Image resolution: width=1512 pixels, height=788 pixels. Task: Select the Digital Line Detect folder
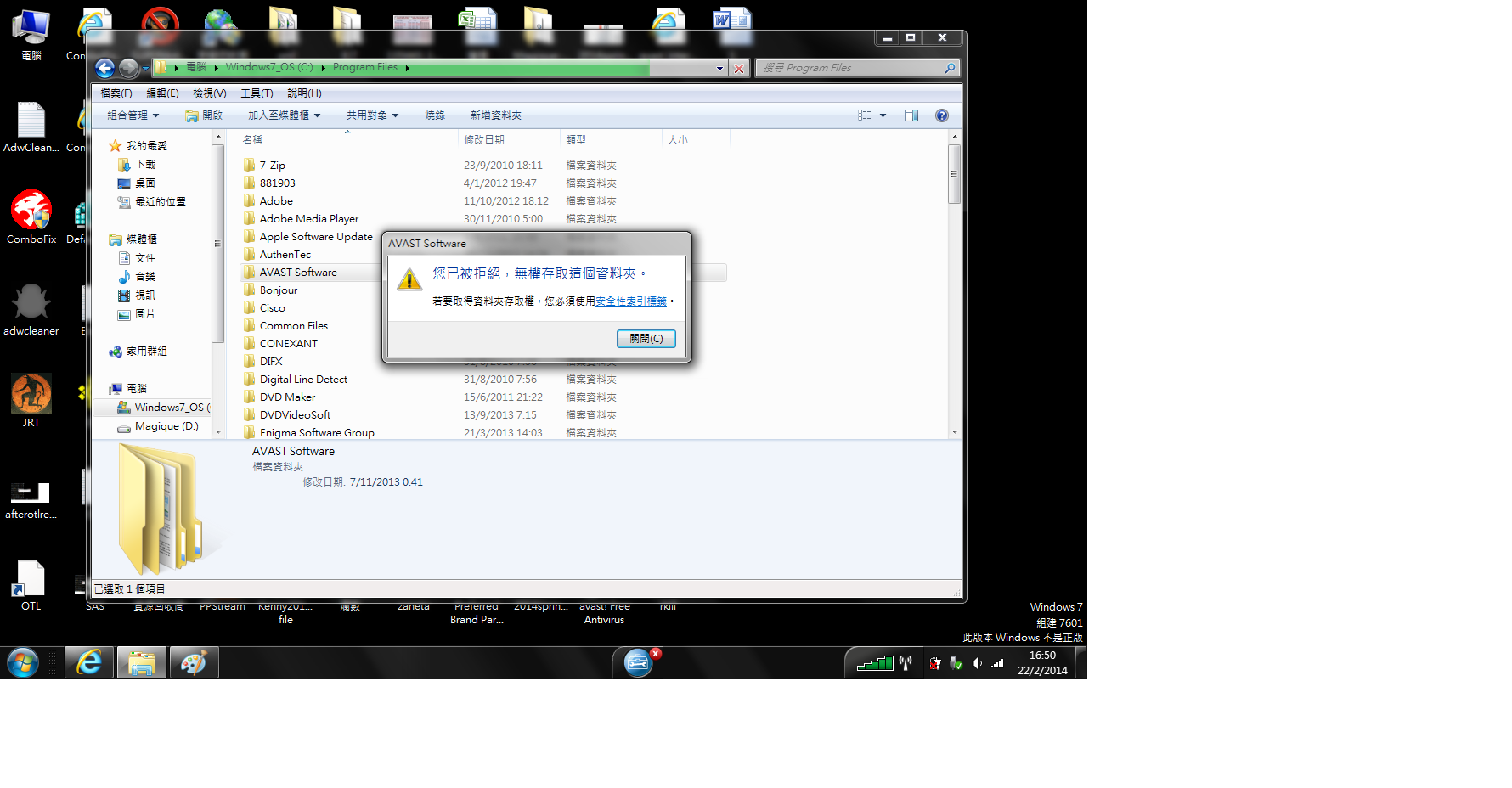[303, 380]
